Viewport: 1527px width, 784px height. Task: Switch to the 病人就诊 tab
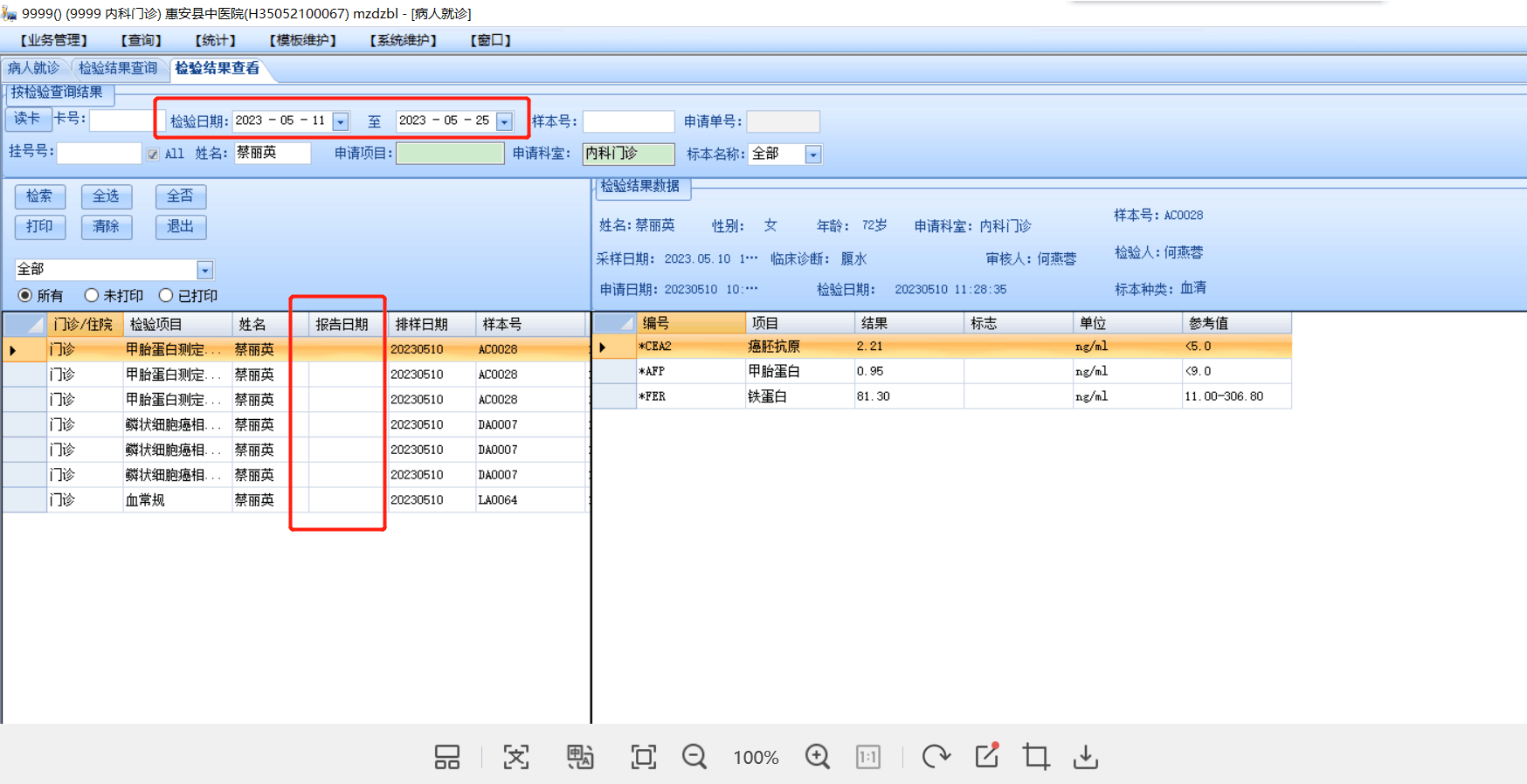pos(34,68)
